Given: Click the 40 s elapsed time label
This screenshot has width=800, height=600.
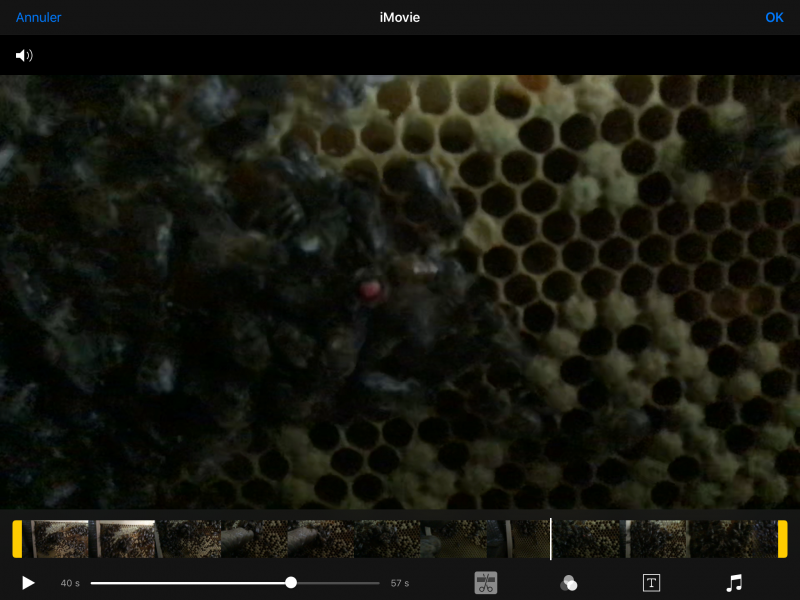Looking at the screenshot, I should (x=70, y=583).
